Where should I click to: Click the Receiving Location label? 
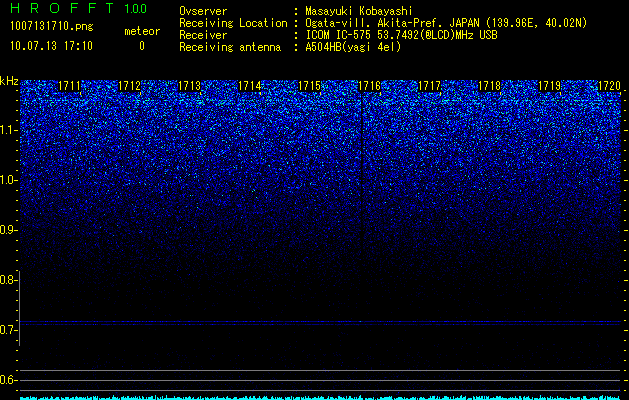pyautogui.click(x=233, y=23)
